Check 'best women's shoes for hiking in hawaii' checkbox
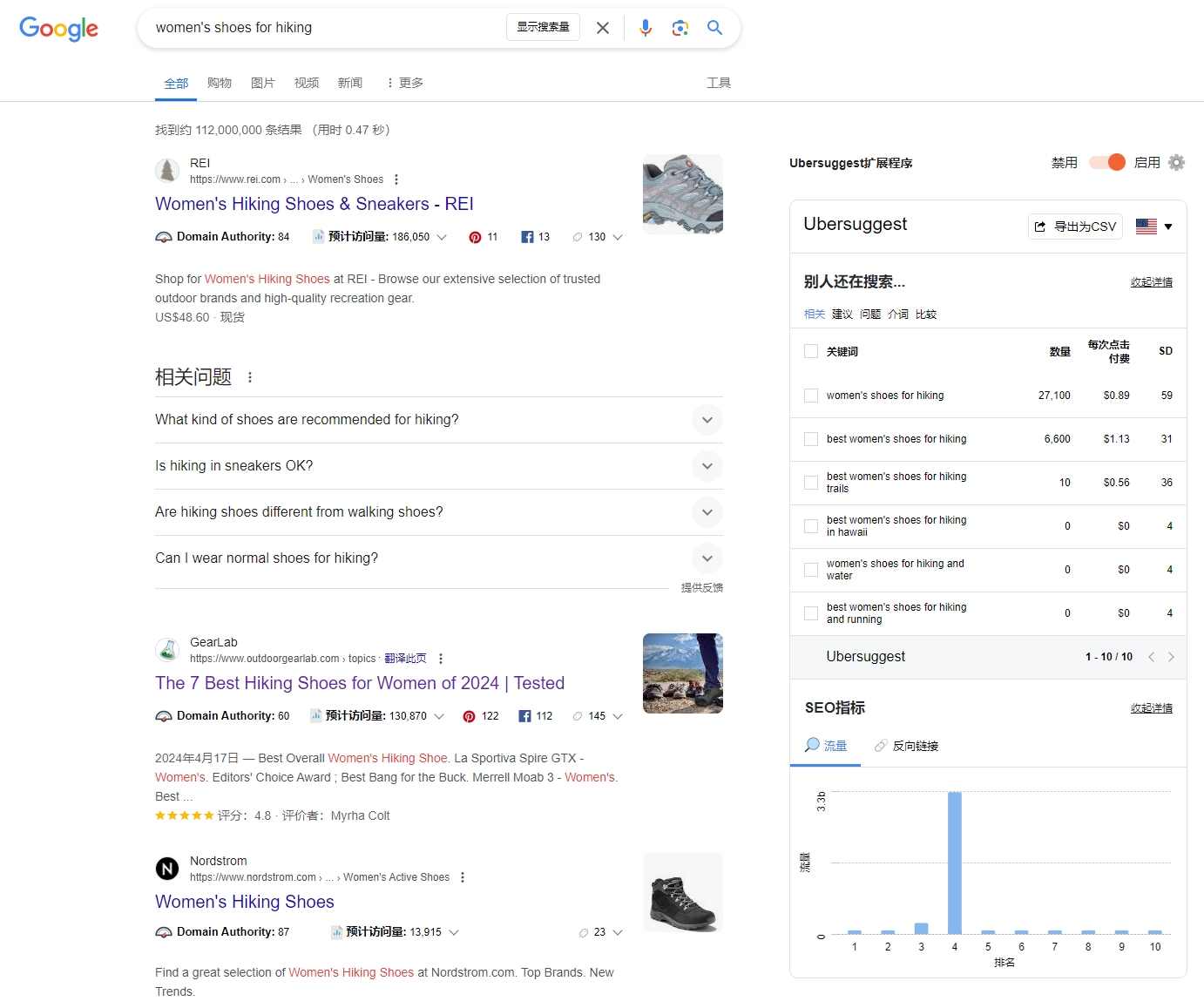 [811, 526]
